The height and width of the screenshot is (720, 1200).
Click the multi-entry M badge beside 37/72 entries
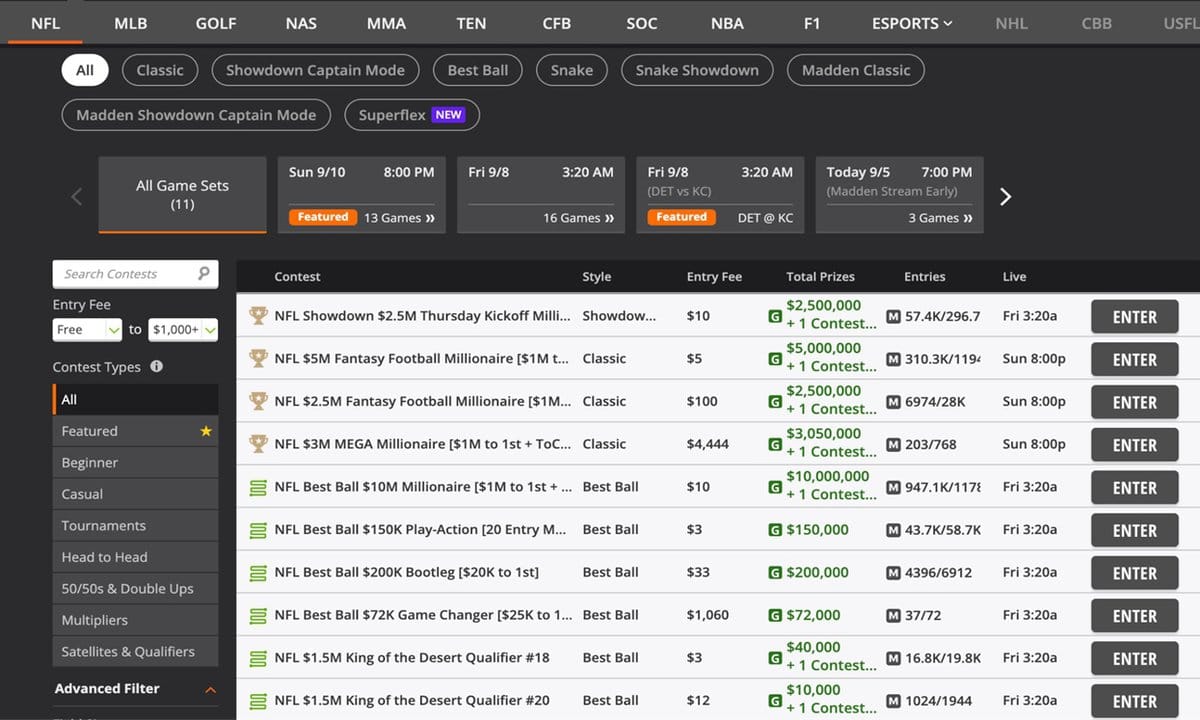pyautogui.click(x=894, y=615)
